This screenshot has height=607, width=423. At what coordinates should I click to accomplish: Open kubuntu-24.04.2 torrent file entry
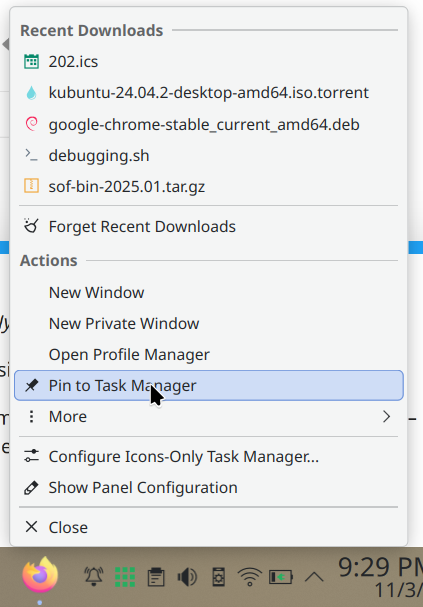tap(209, 93)
